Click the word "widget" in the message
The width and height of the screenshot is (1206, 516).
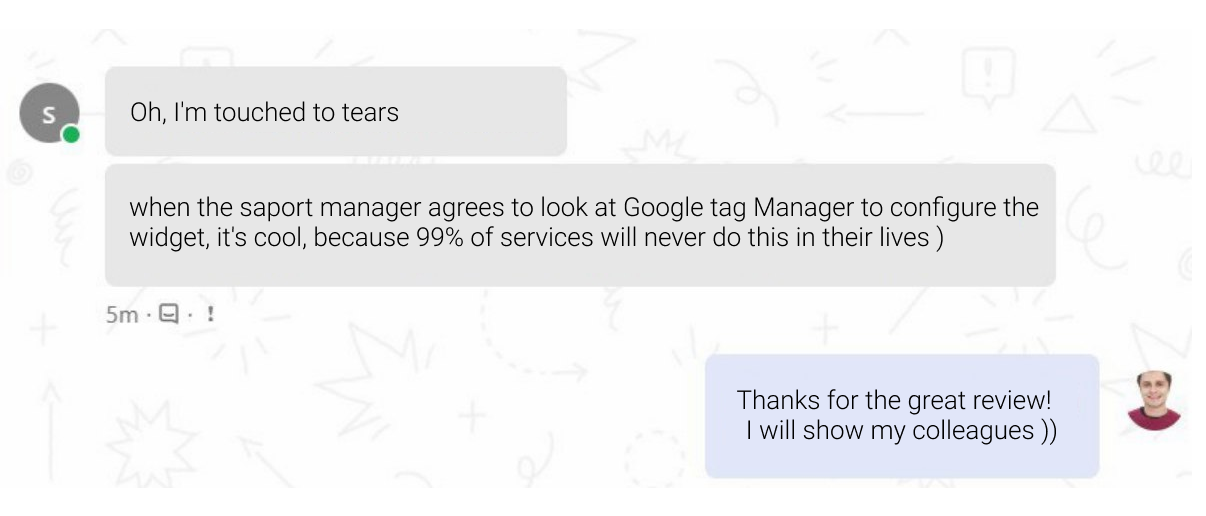[163, 240]
